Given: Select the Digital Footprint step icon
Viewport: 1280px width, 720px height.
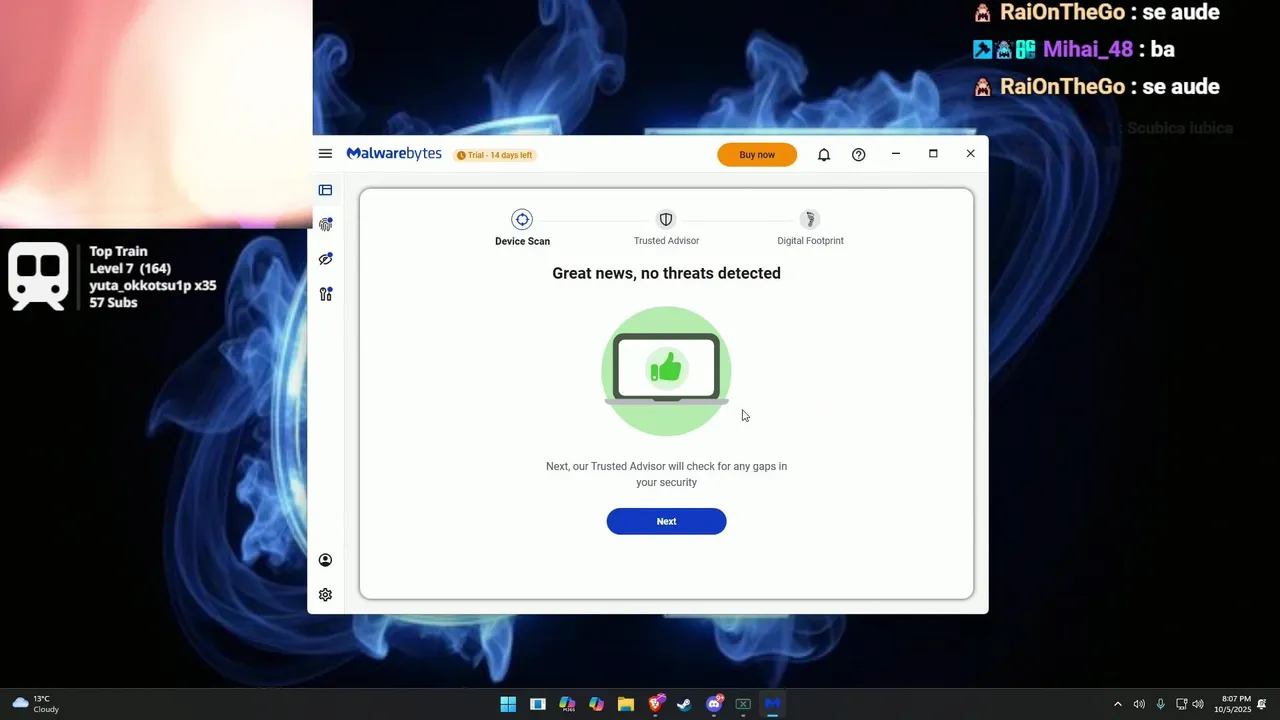Looking at the screenshot, I should [810, 219].
